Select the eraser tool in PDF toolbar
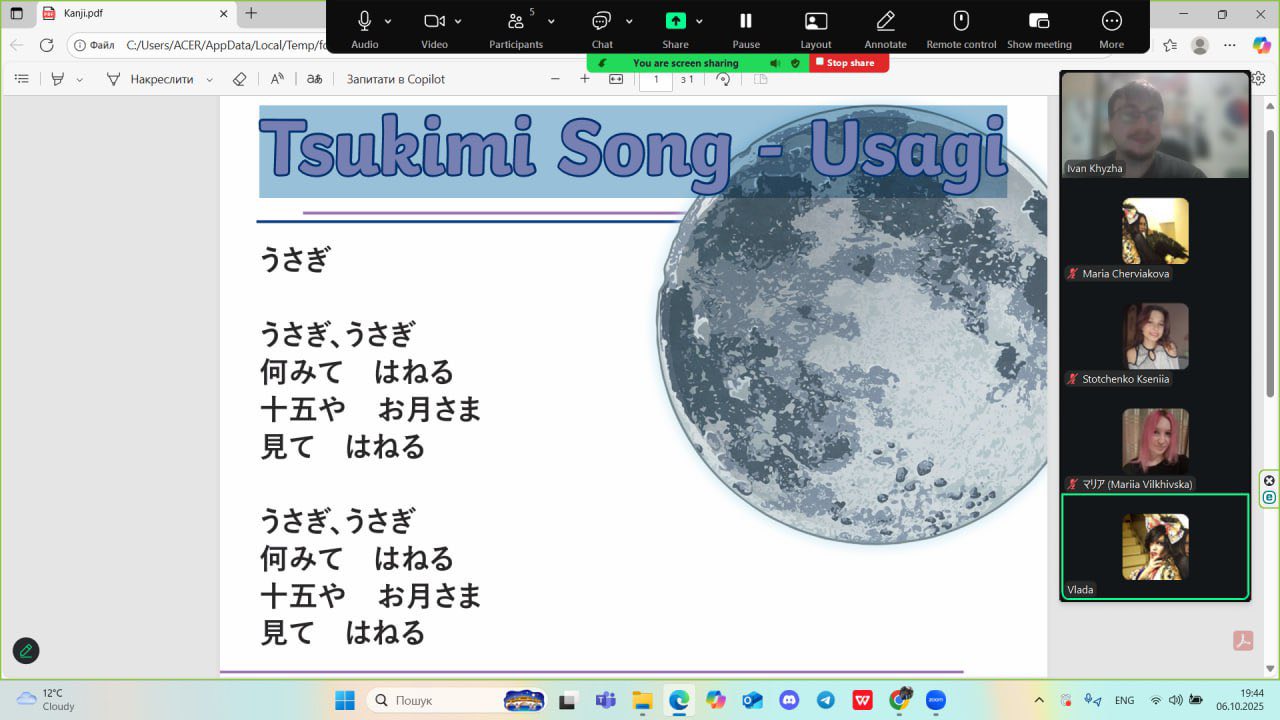1280x720 pixels. (239, 79)
